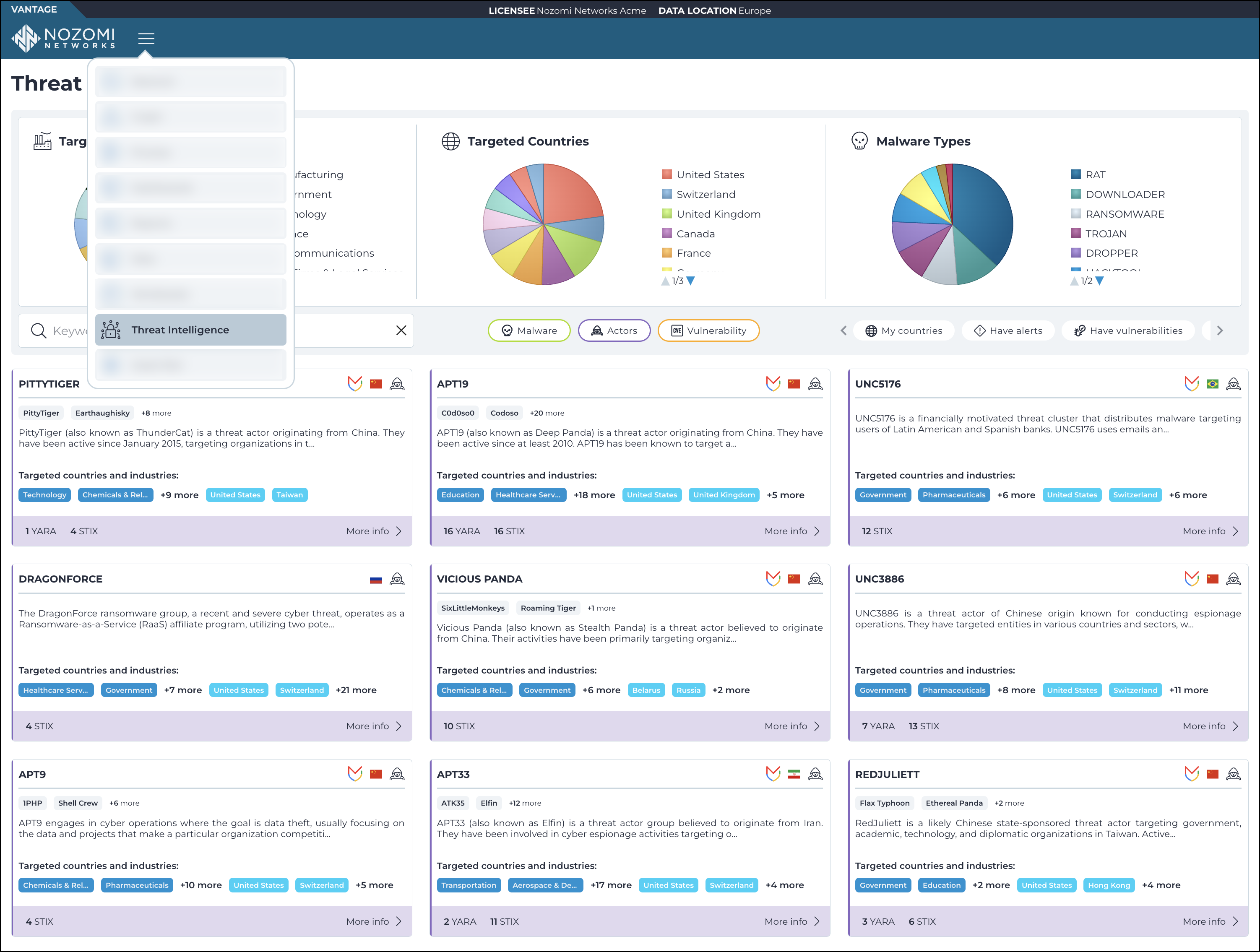Go to next Targeted Countries legend page
Image resolution: width=1260 pixels, height=952 pixels.
(x=690, y=281)
